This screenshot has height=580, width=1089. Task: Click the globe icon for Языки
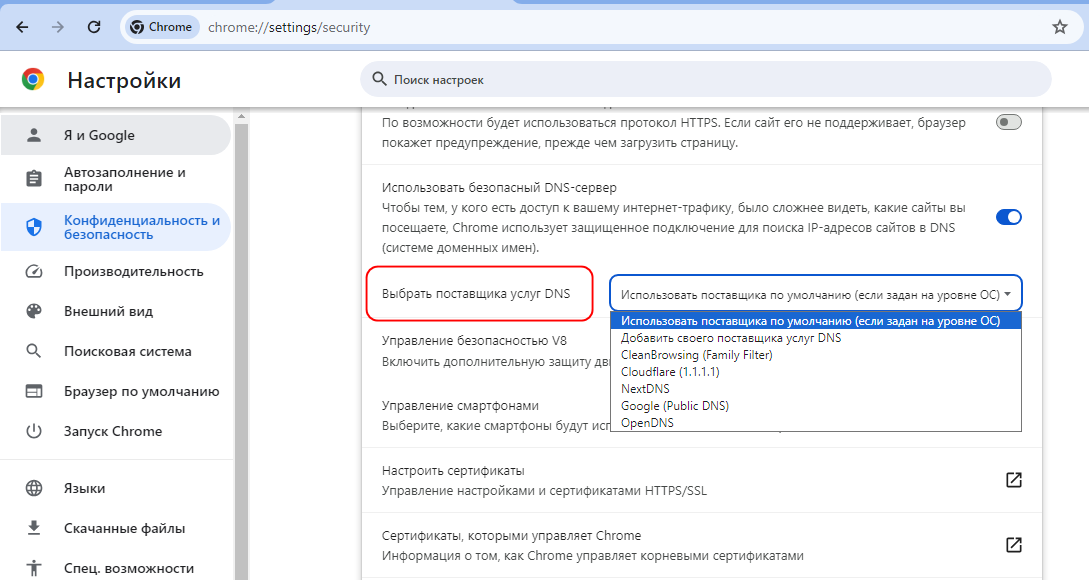[x=33, y=488]
